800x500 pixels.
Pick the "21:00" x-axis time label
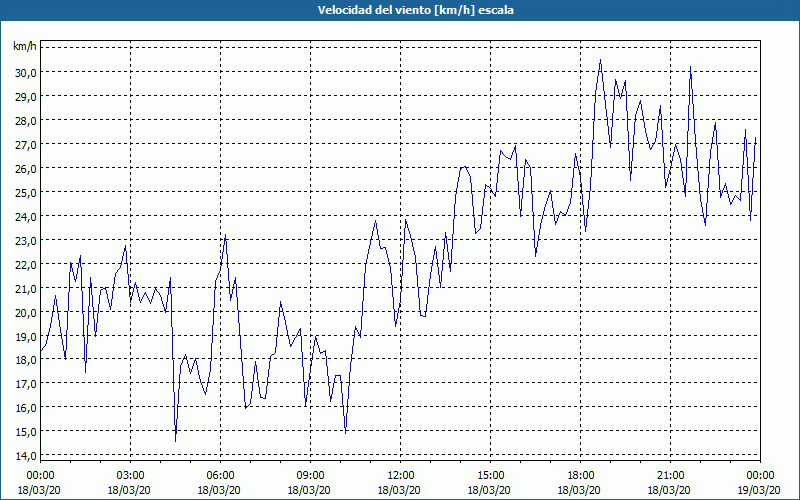[x=670, y=476]
